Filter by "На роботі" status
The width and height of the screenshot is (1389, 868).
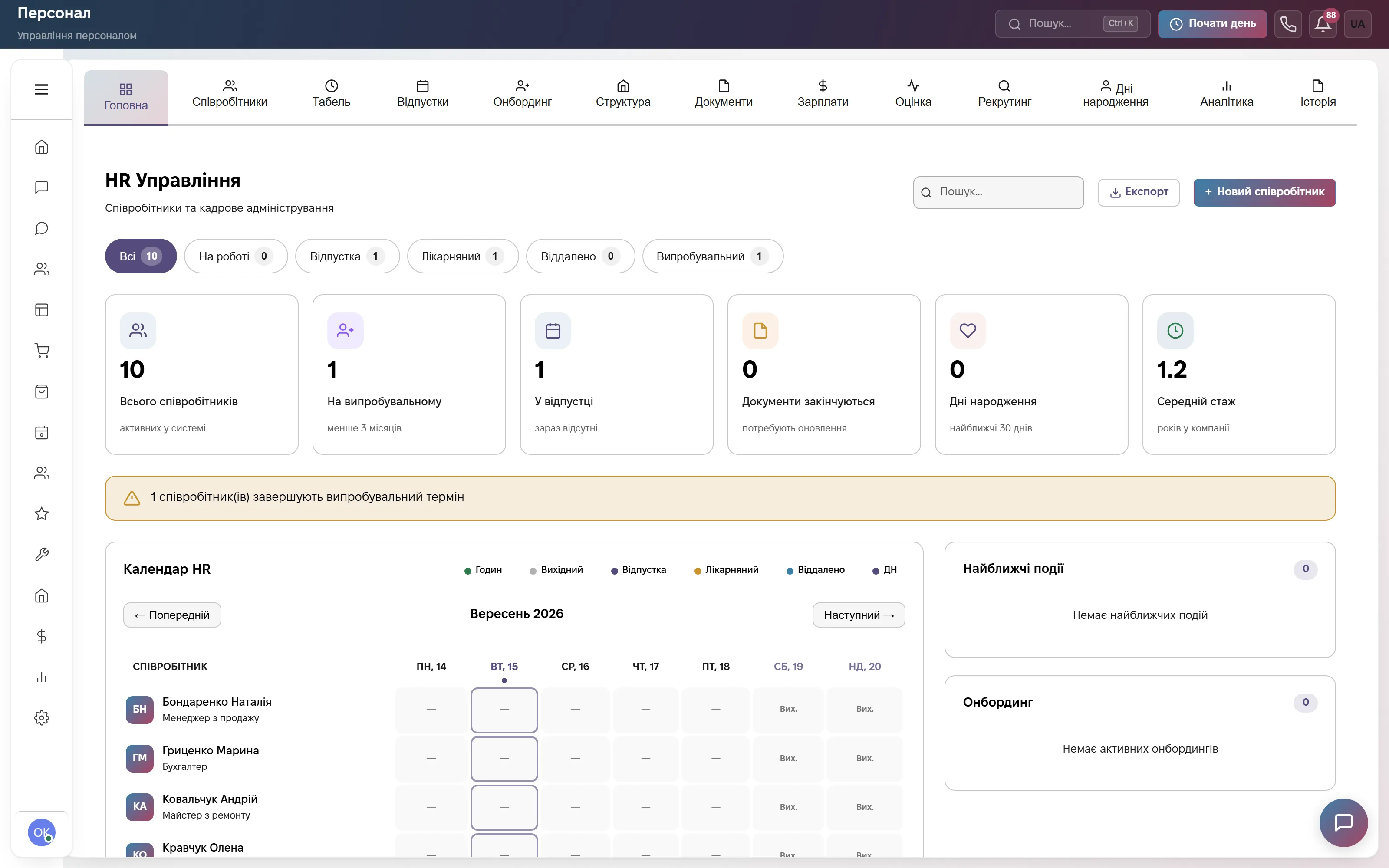[236, 256]
